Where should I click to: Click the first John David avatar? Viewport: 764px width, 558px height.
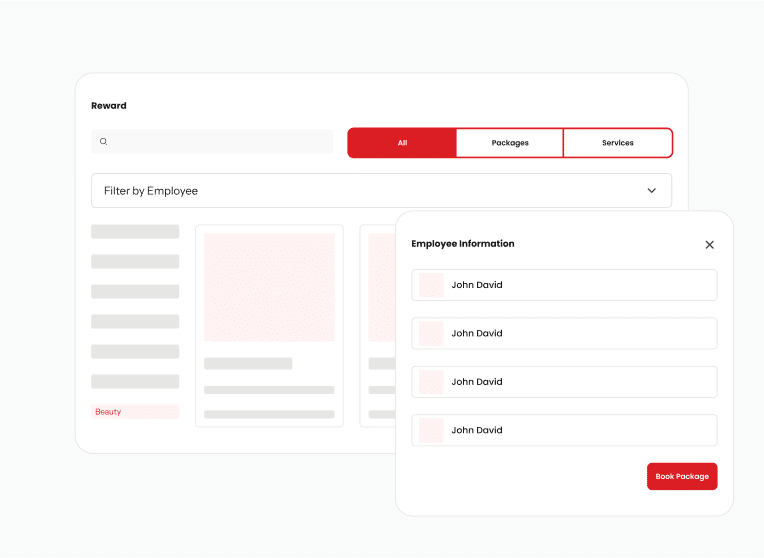point(431,285)
